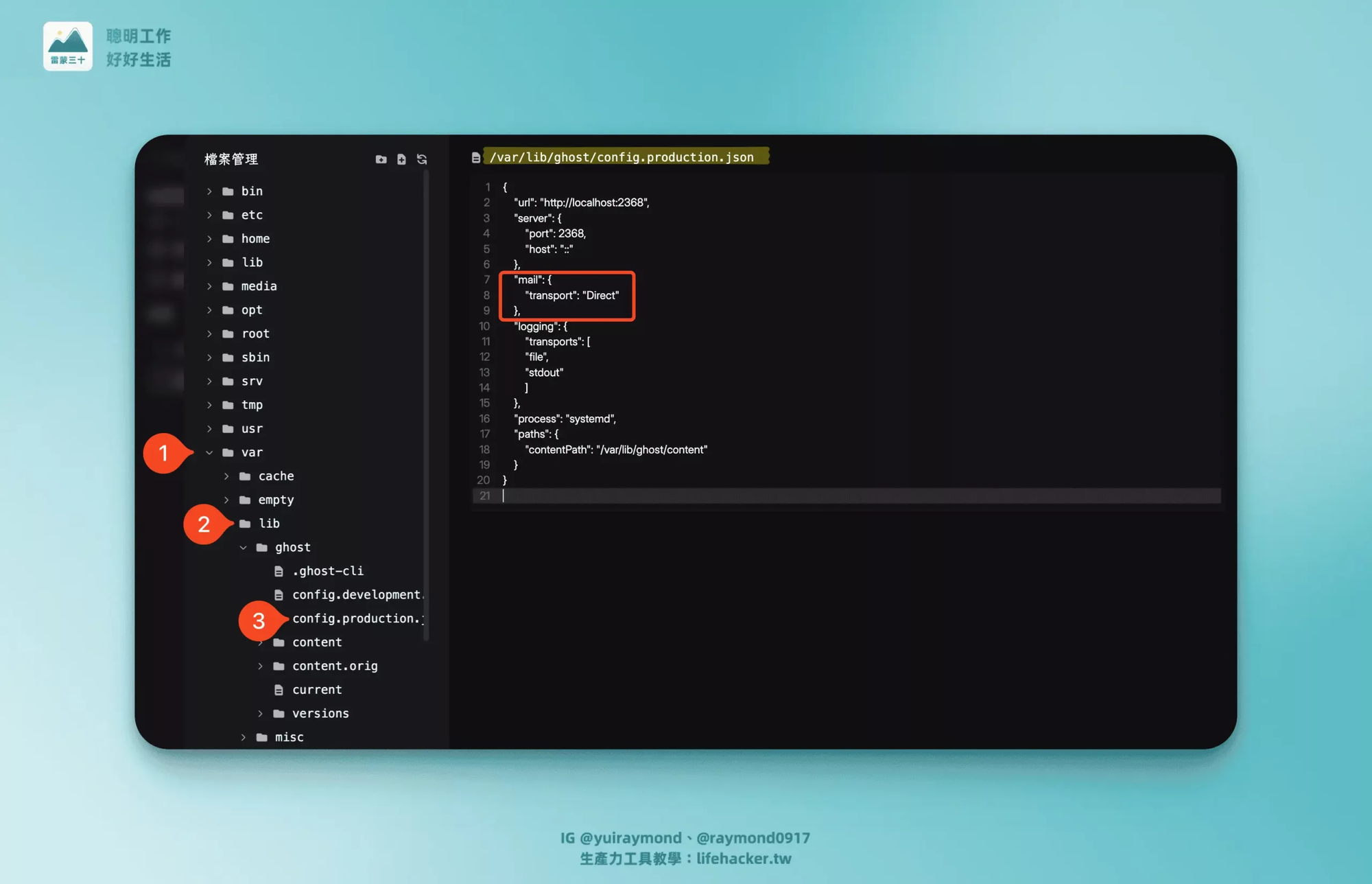Viewport: 1372px width, 884px height.
Task: Click the file icon beside .ghost-cli
Action: [279, 571]
